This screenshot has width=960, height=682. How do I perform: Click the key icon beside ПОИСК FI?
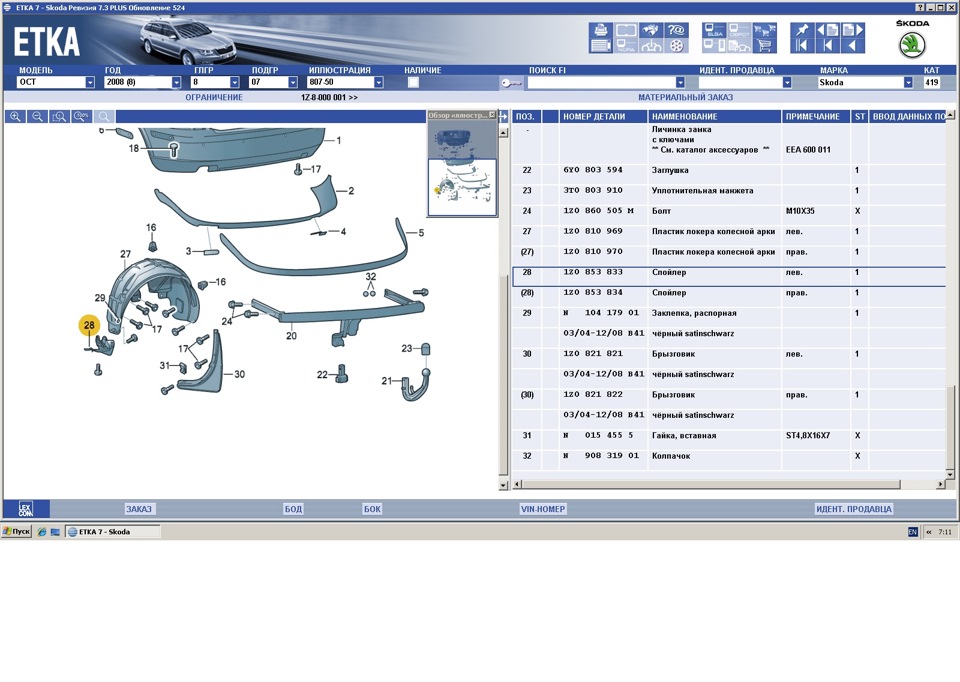coord(511,83)
